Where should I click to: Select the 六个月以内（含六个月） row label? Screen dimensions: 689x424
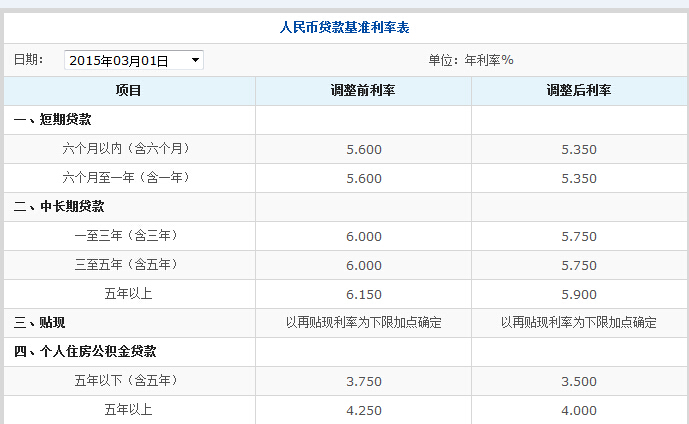126,149
